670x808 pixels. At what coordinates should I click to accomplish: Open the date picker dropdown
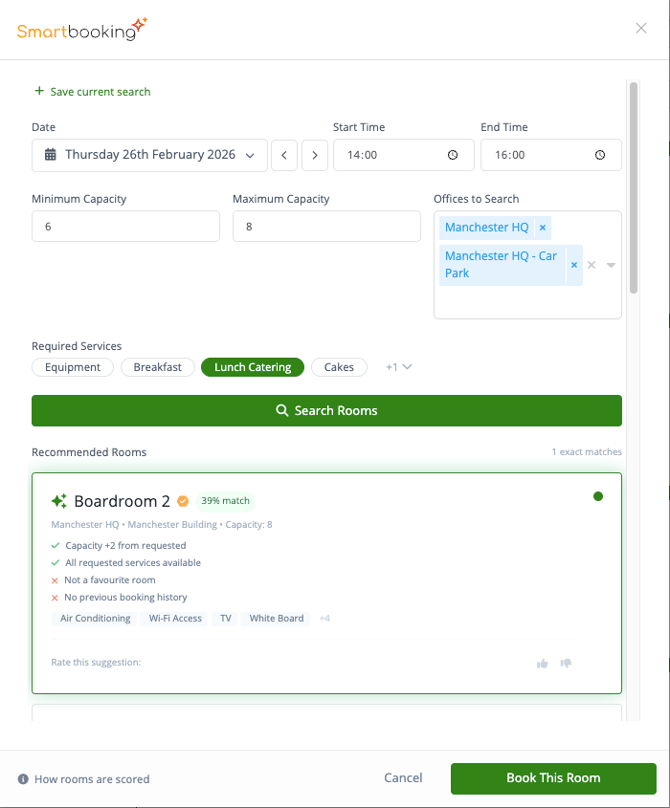[150, 155]
